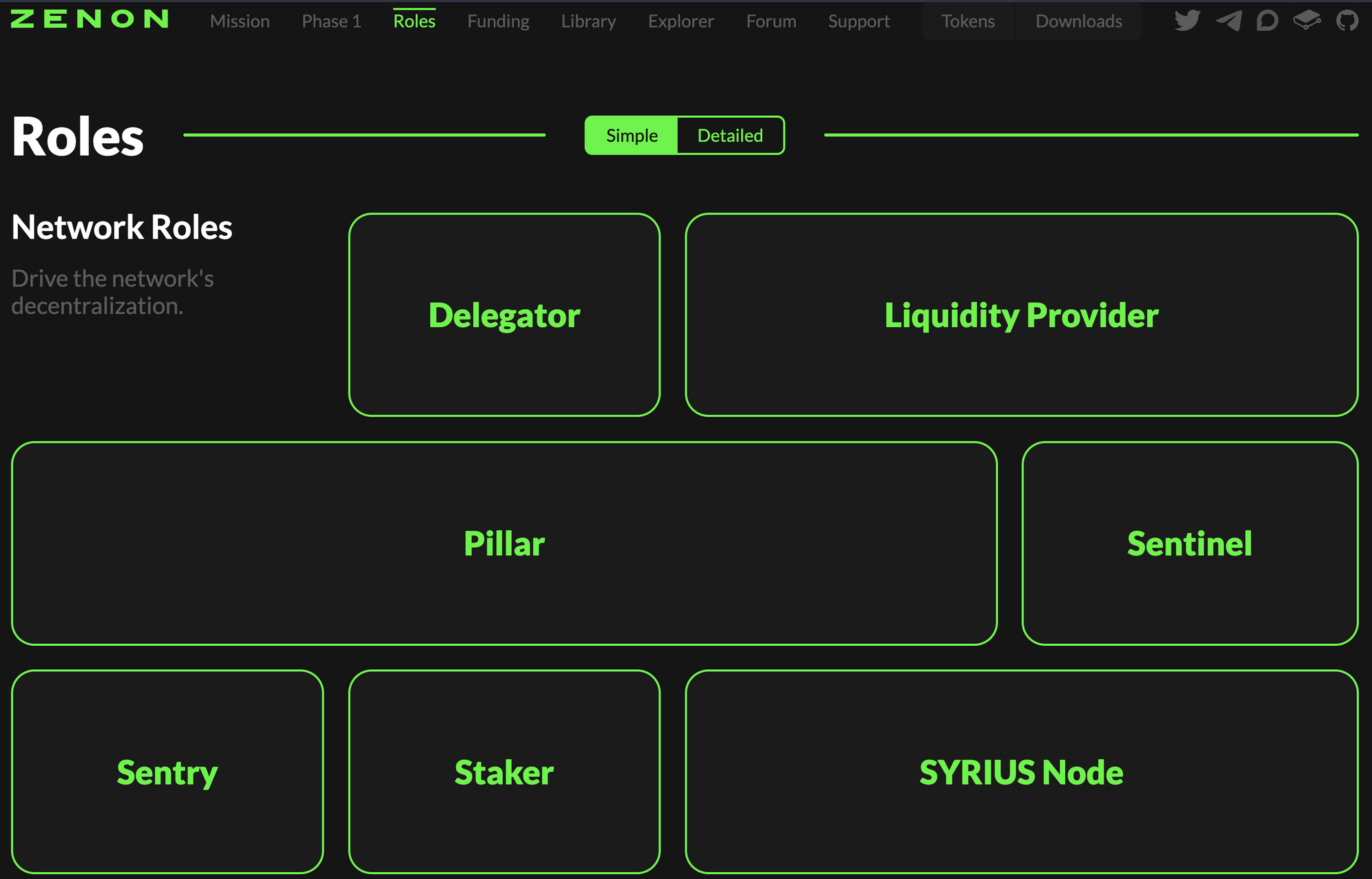Select the Delegator role card

click(504, 315)
